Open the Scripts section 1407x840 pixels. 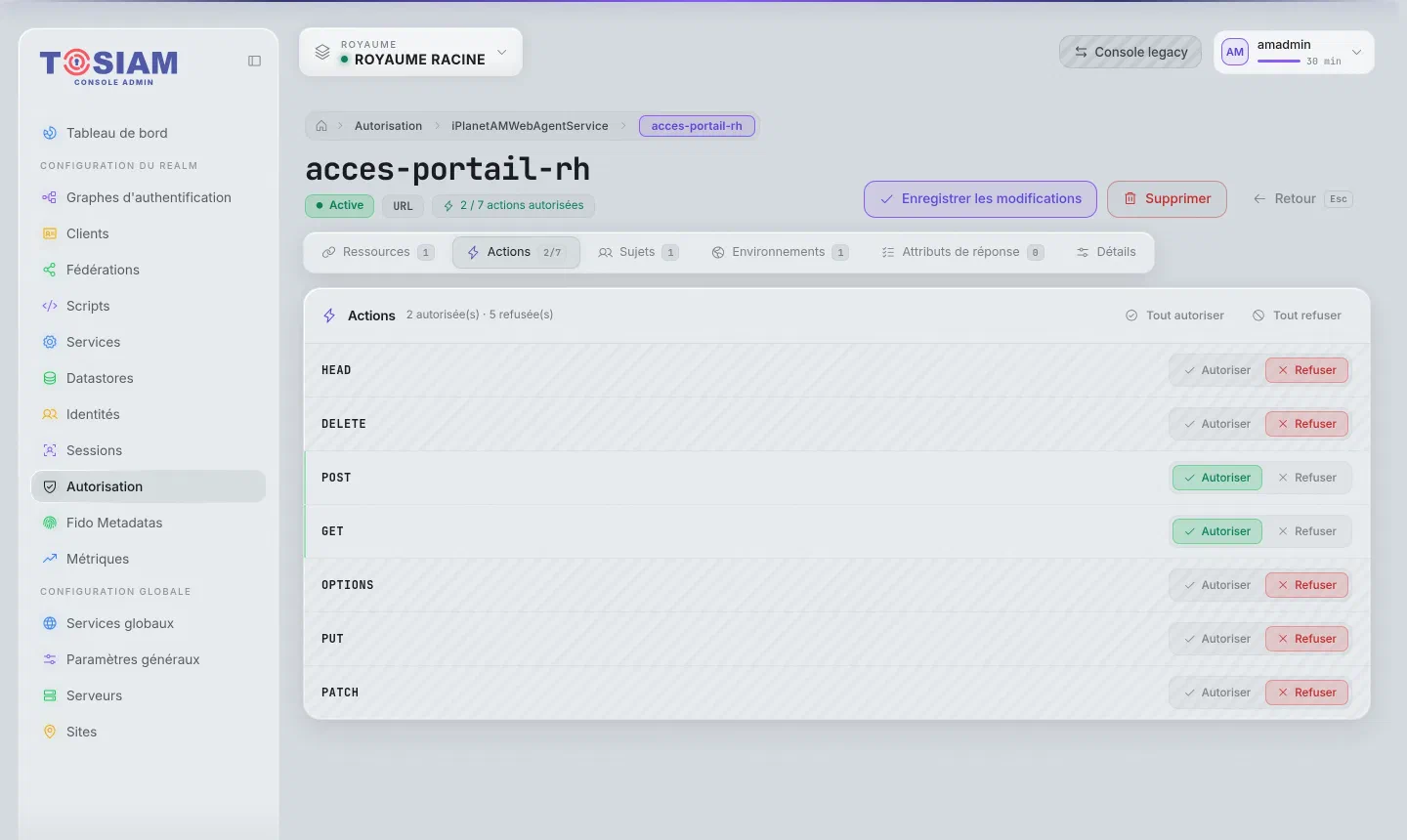pos(149,306)
